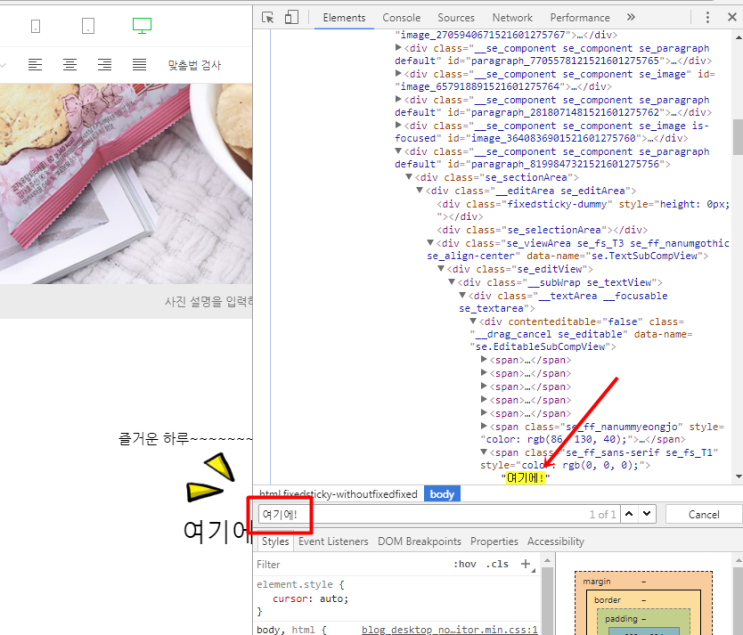Expand the se_ff_nanummyeongjo span node
Viewport: 743px width, 635px height.
[484, 426]
